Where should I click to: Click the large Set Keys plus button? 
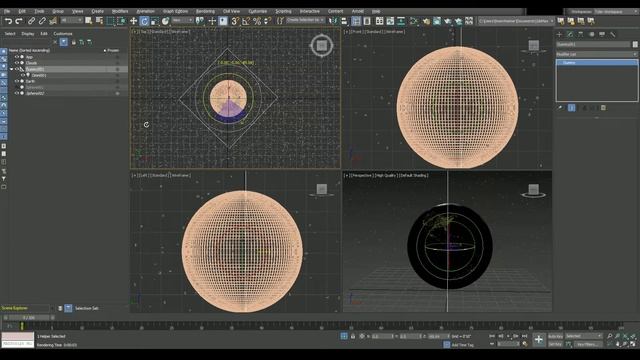pos(539,340)
